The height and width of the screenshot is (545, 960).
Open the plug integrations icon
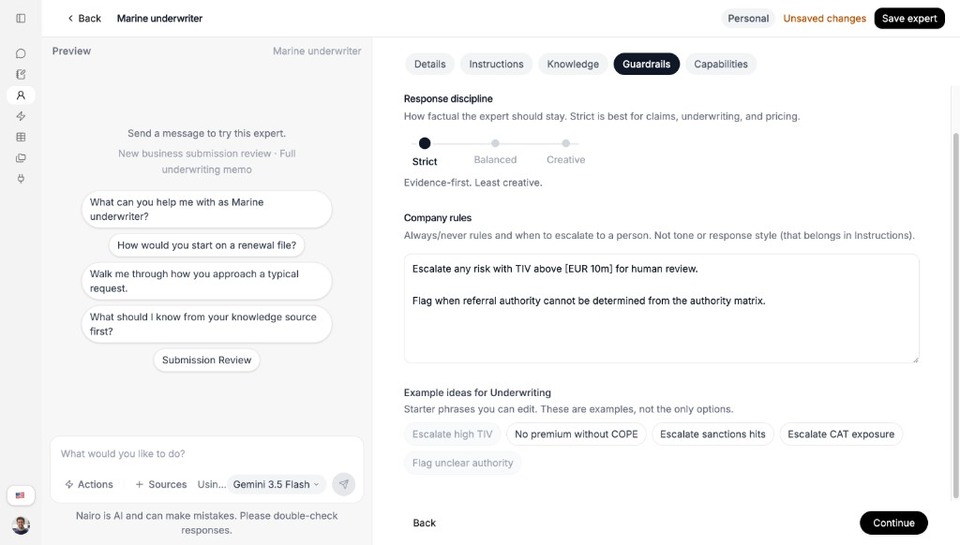[21, 179]
